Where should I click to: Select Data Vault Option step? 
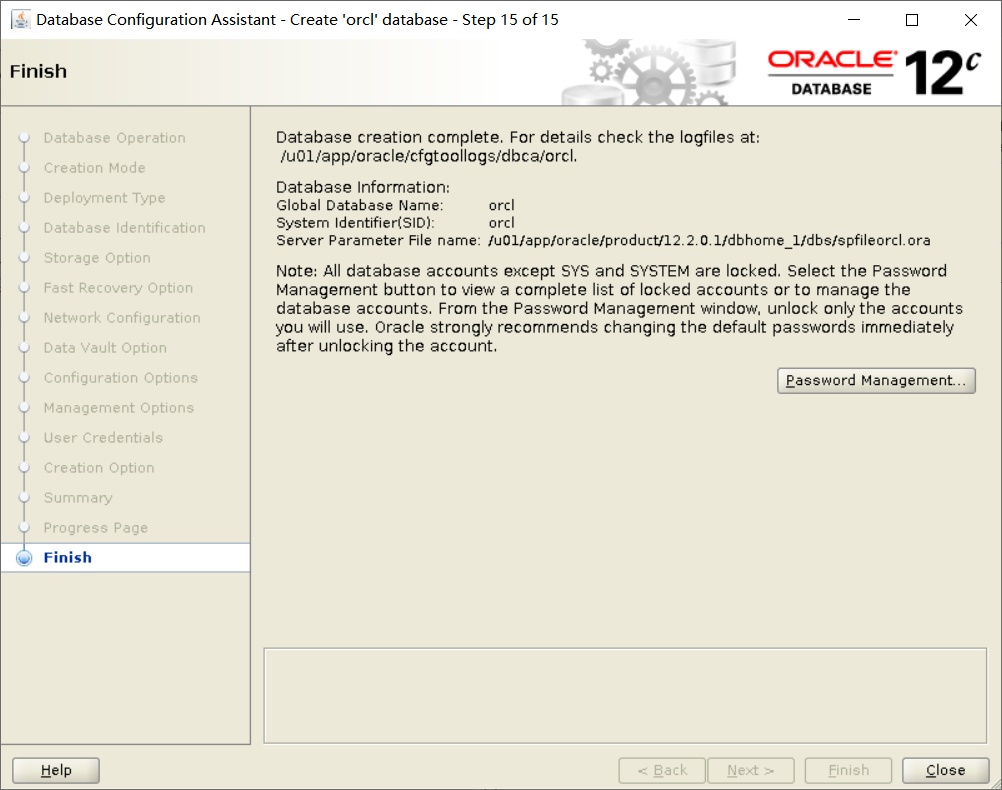coord(105,348)
